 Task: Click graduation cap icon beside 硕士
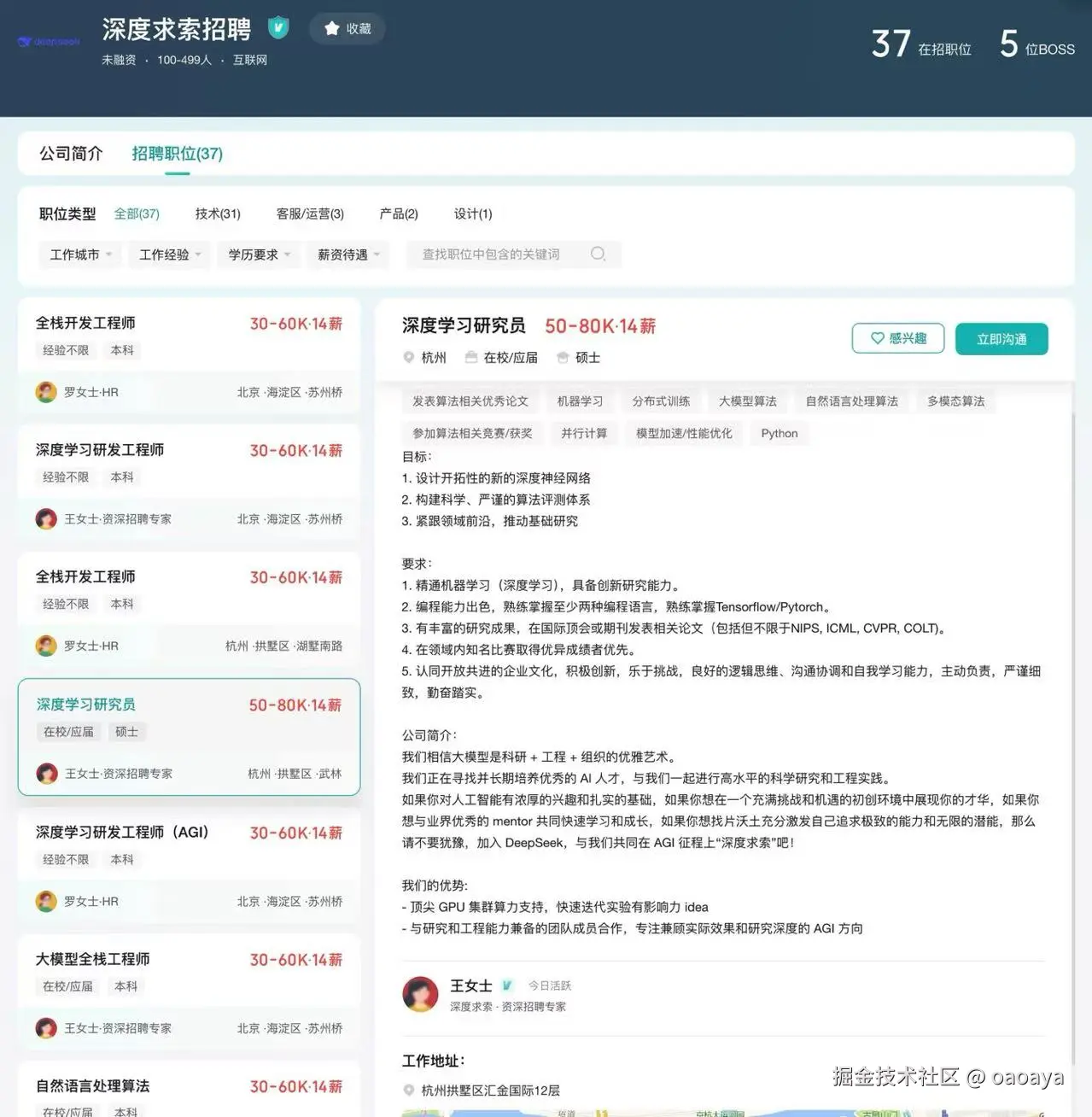coord(563,358)
